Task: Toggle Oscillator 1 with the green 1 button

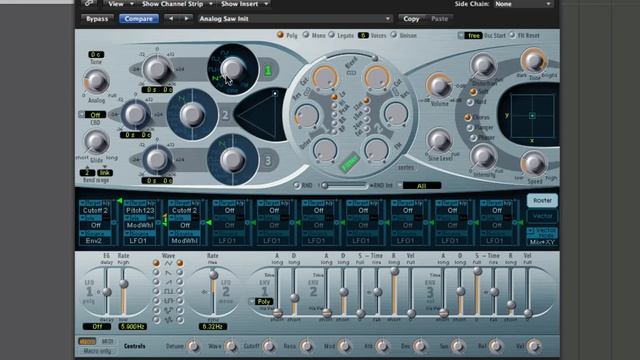Action: (x=268, y=70)
